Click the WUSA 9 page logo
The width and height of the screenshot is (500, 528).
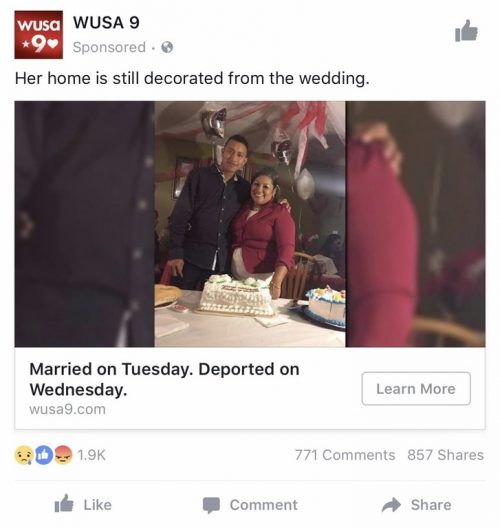click(38, 35)
